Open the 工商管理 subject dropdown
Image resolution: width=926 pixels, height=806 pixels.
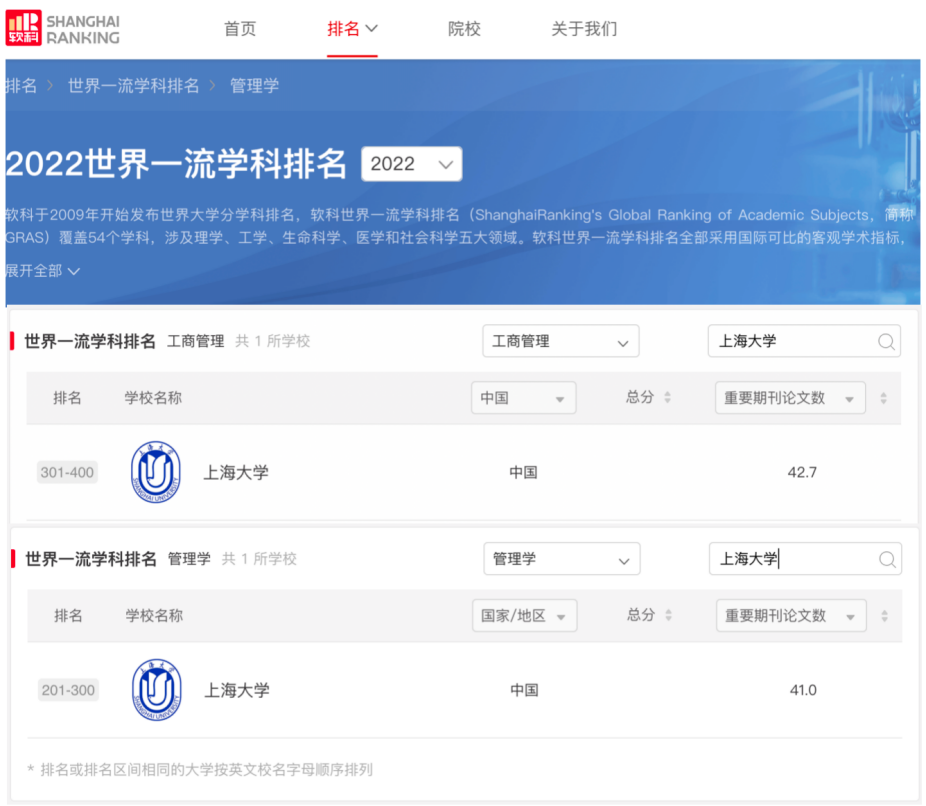(x=560, y=341)
